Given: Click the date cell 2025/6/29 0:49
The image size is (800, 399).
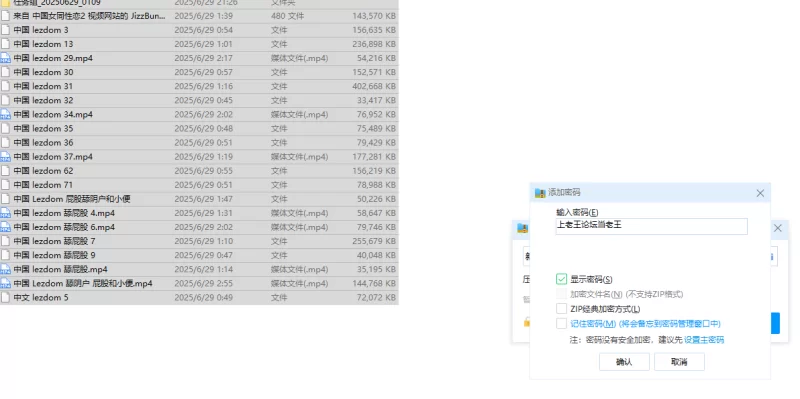Looking at the screenshot, I should click(204, 297).
